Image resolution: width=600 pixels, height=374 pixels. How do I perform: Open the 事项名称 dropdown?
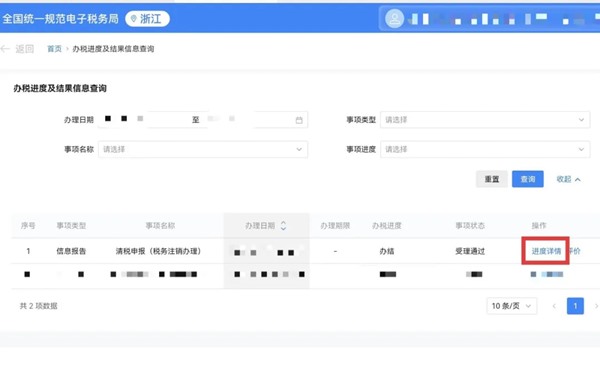coord(203,149)
